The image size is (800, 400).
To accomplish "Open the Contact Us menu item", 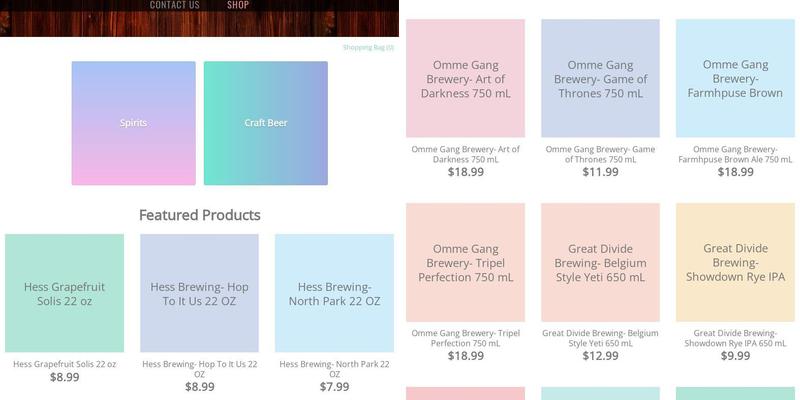I will (x=174, y=5).
